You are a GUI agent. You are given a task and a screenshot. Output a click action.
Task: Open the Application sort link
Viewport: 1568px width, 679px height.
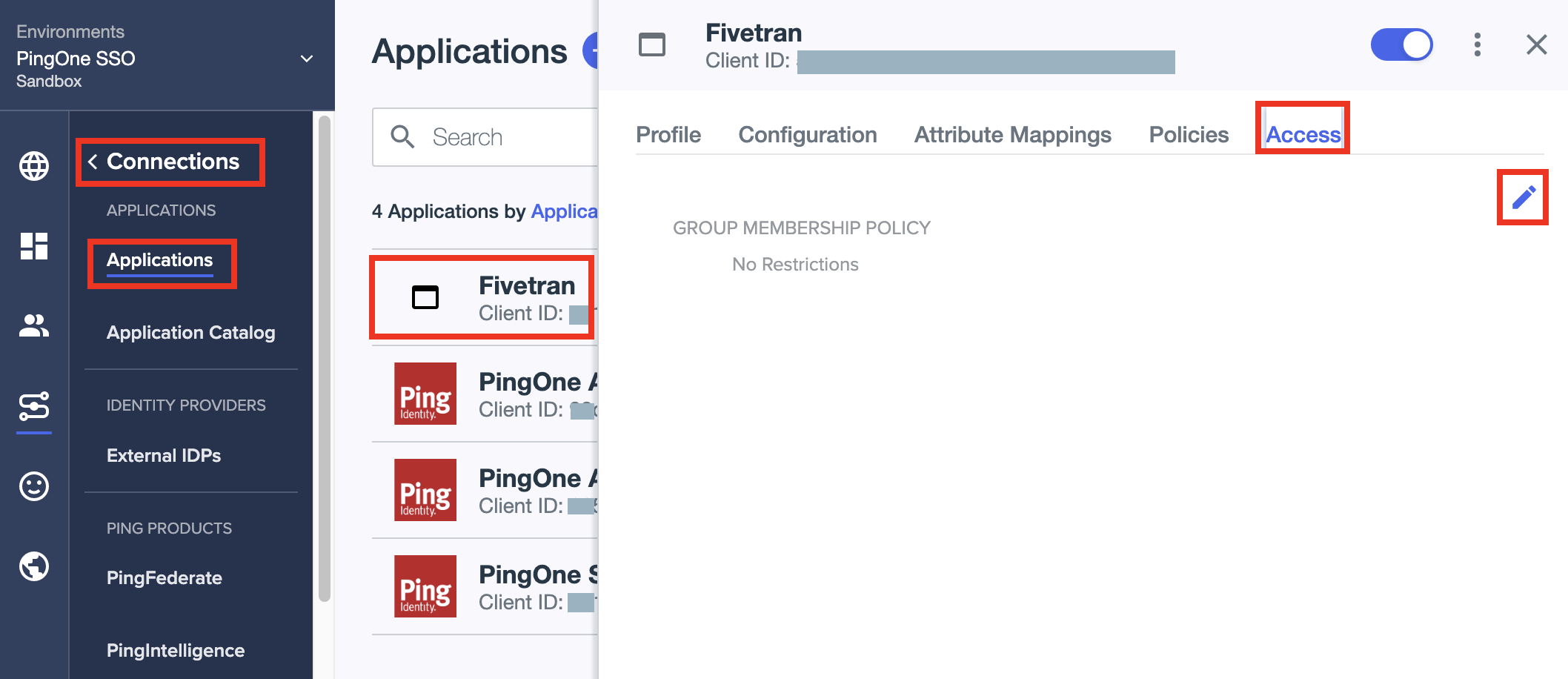[565, 211]
